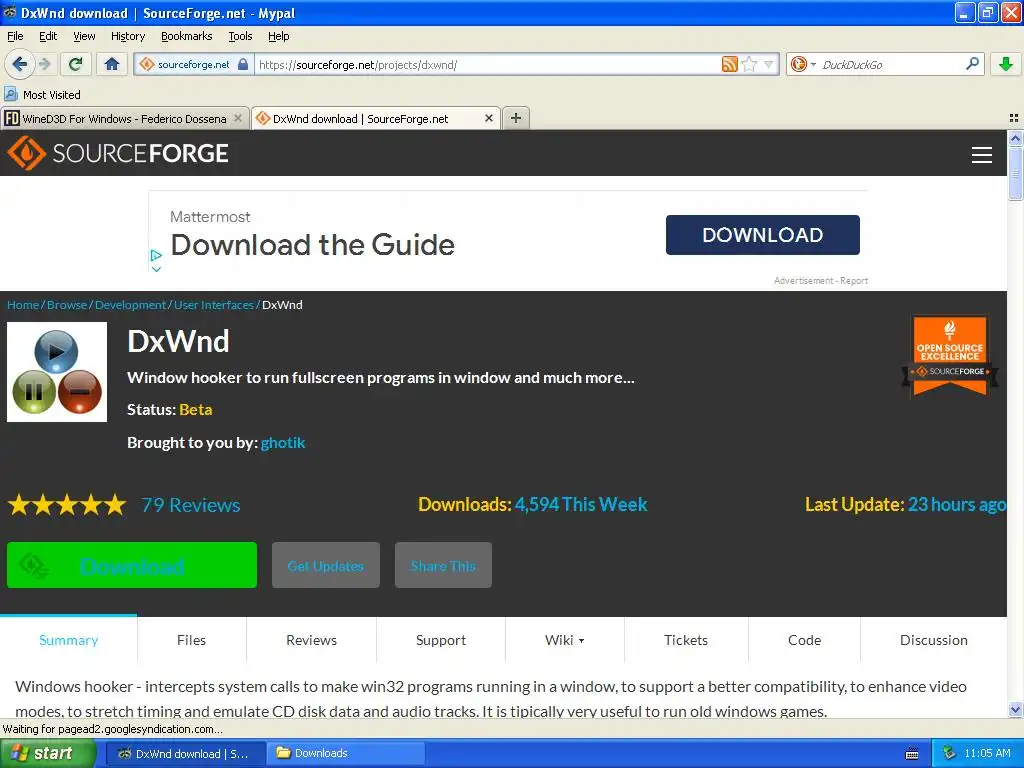1024x768 pixels.
Task: Open the ghotik author profile link
Action: point(283,443)
